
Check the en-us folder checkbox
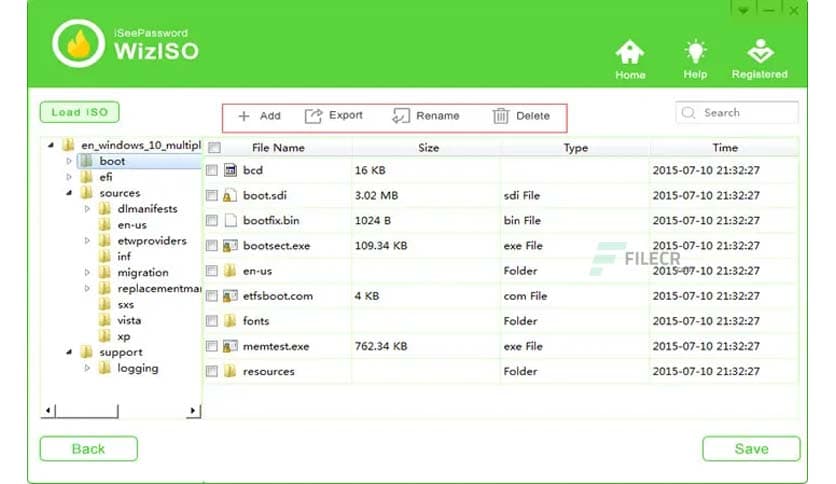pos(212,270)
